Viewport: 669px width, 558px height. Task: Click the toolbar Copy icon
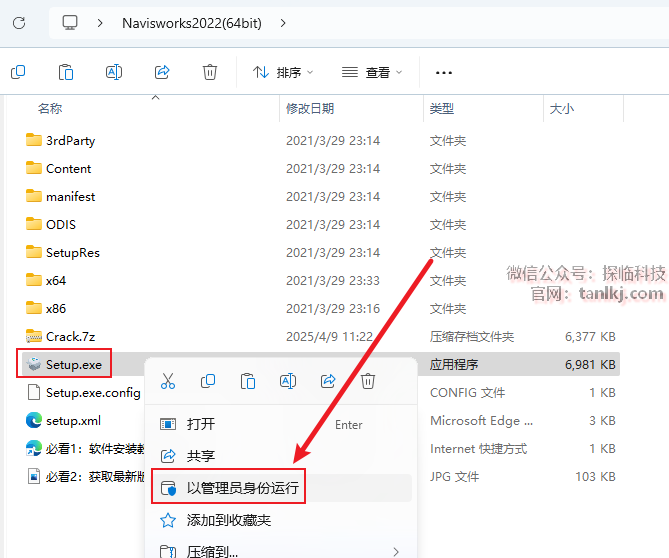click(x=18, y=72)
